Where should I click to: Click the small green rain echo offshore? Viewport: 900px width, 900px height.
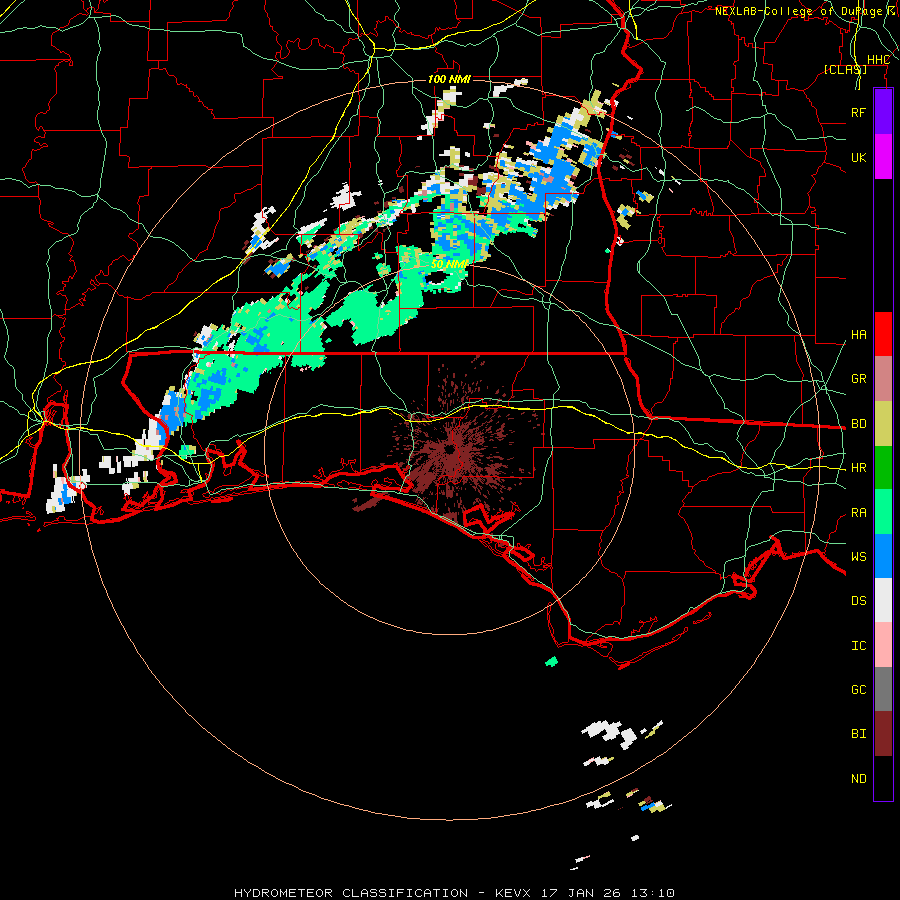tap(552, 661)
